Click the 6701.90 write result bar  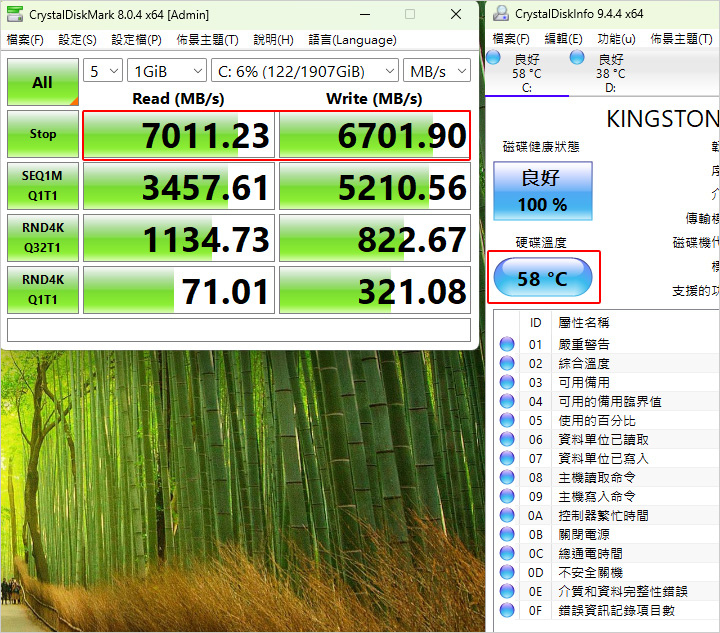375,135
